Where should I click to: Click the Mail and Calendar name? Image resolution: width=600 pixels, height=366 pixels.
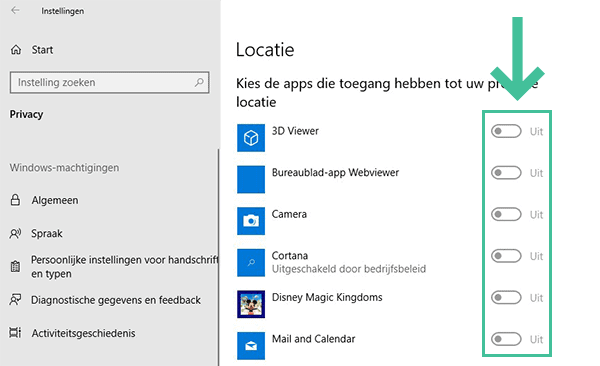[x=313, y=339]
